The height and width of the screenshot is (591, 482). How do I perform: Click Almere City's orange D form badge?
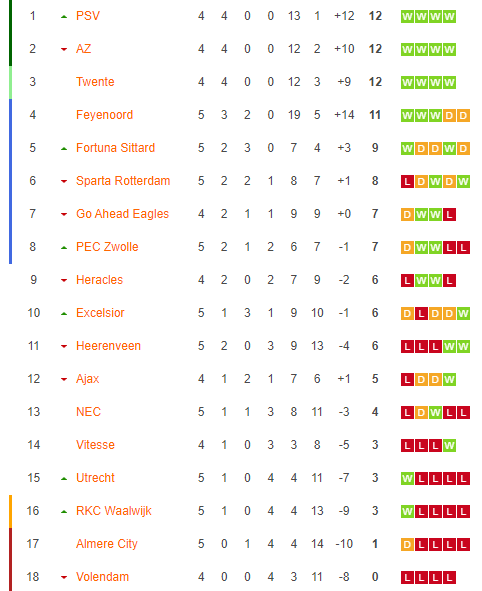pyautogui.click(x=407, y=545)
